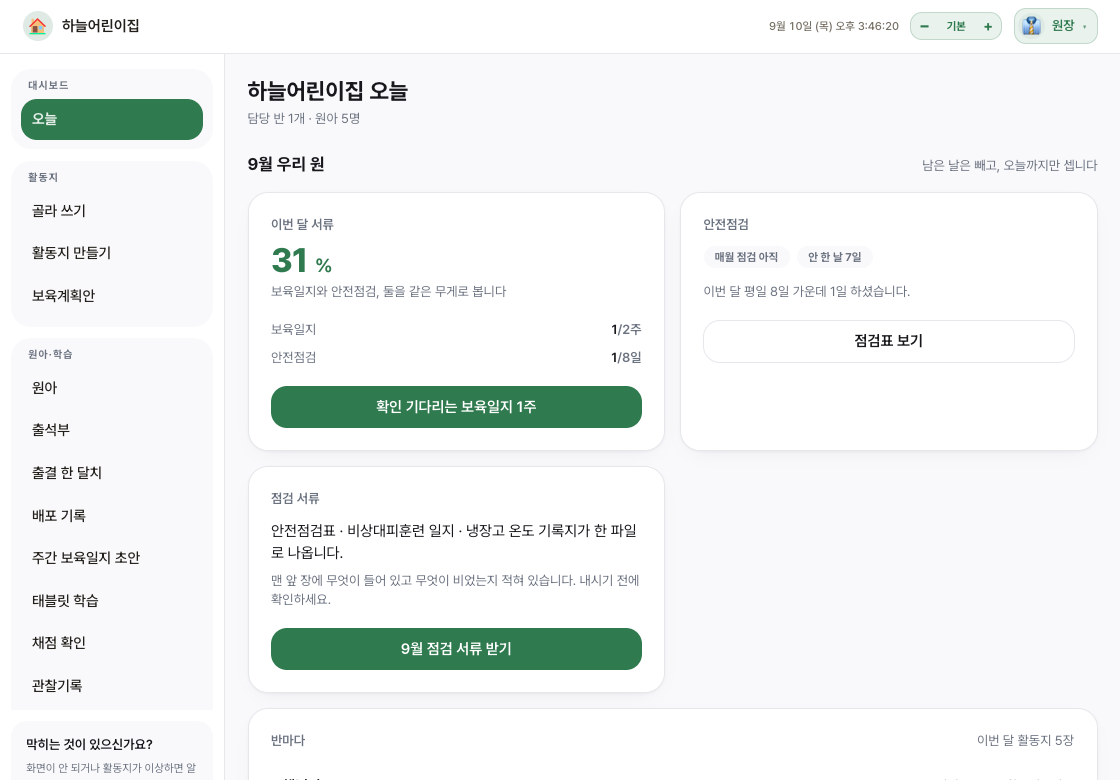Click the 31 % document figure
Viewport: 1120px width, 780px height.
301,261
